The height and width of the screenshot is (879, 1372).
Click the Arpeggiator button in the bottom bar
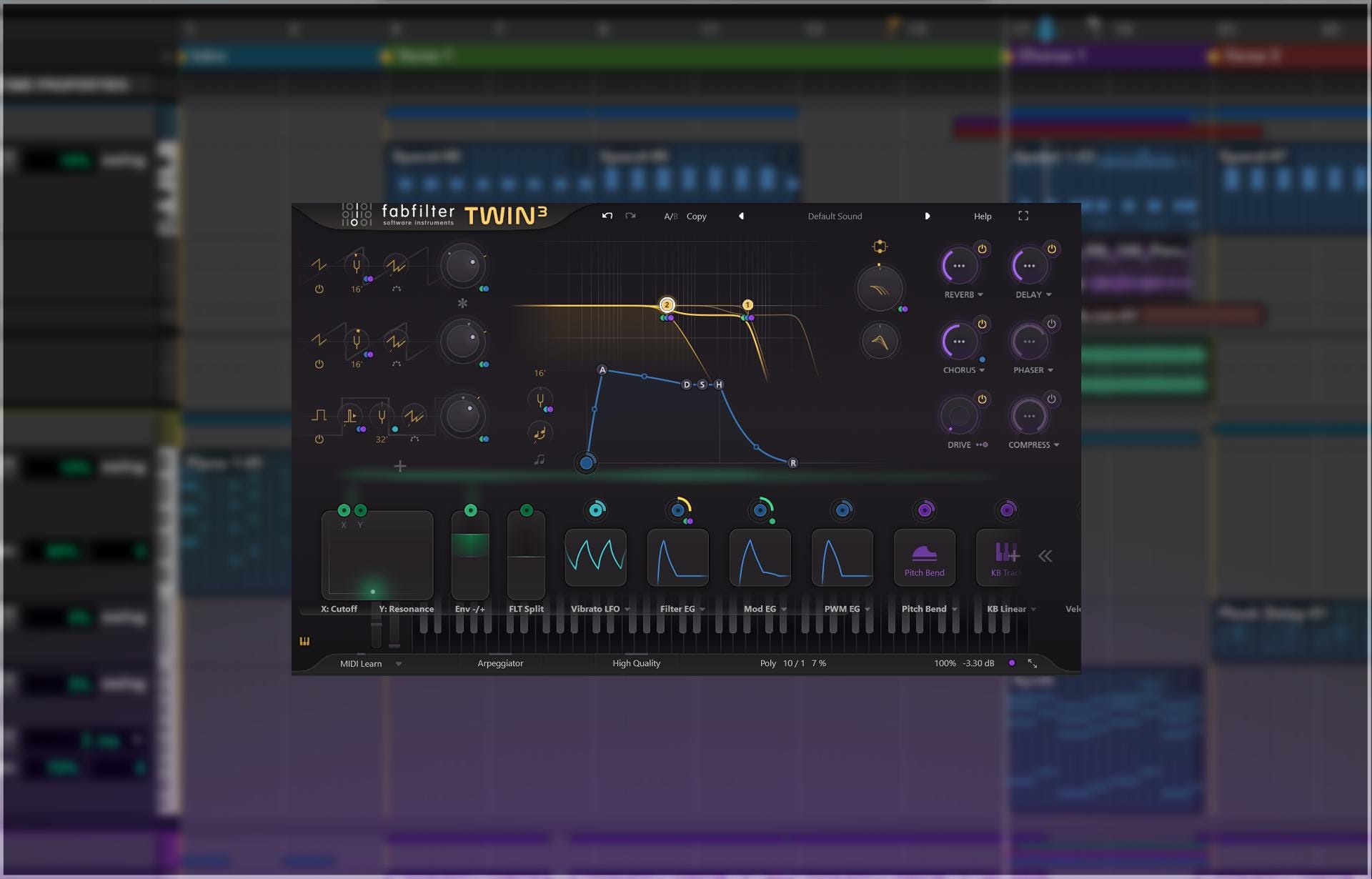click(500, 664)
